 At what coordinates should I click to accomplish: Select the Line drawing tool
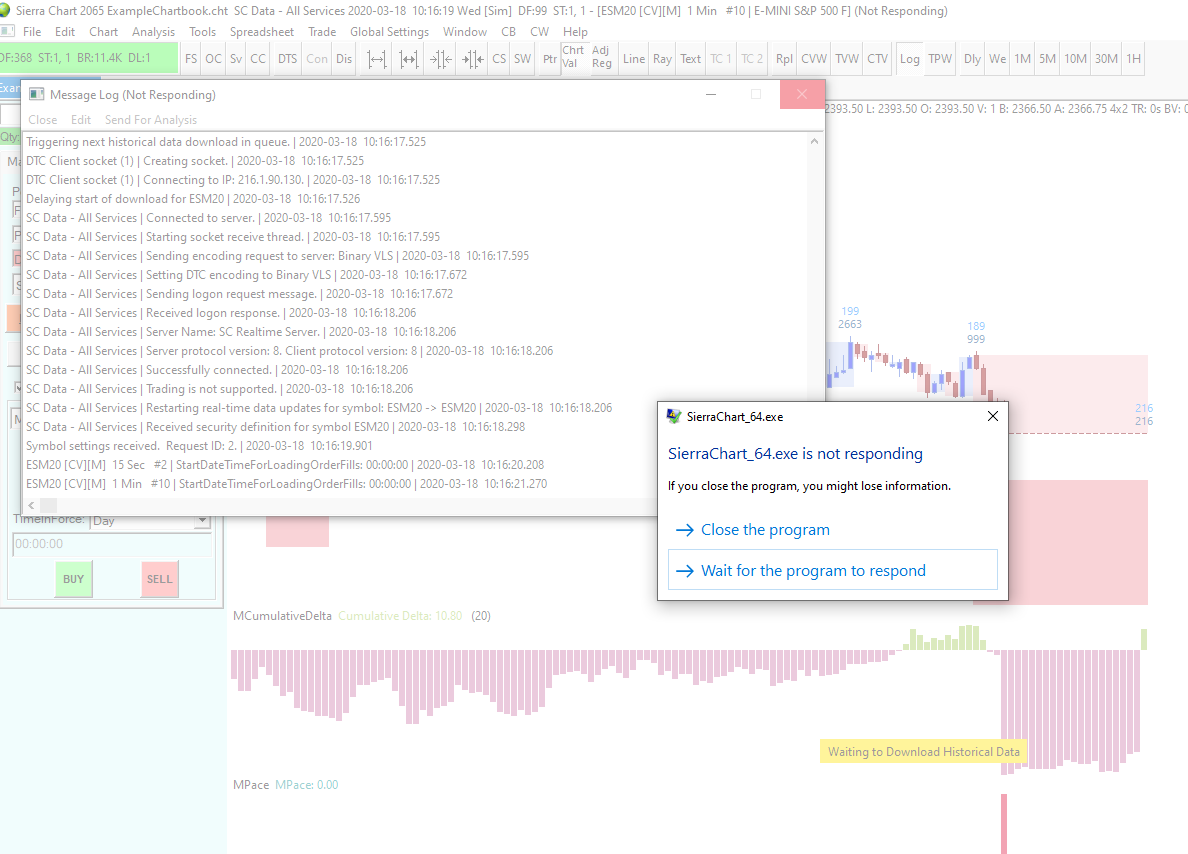click(633, 58)
